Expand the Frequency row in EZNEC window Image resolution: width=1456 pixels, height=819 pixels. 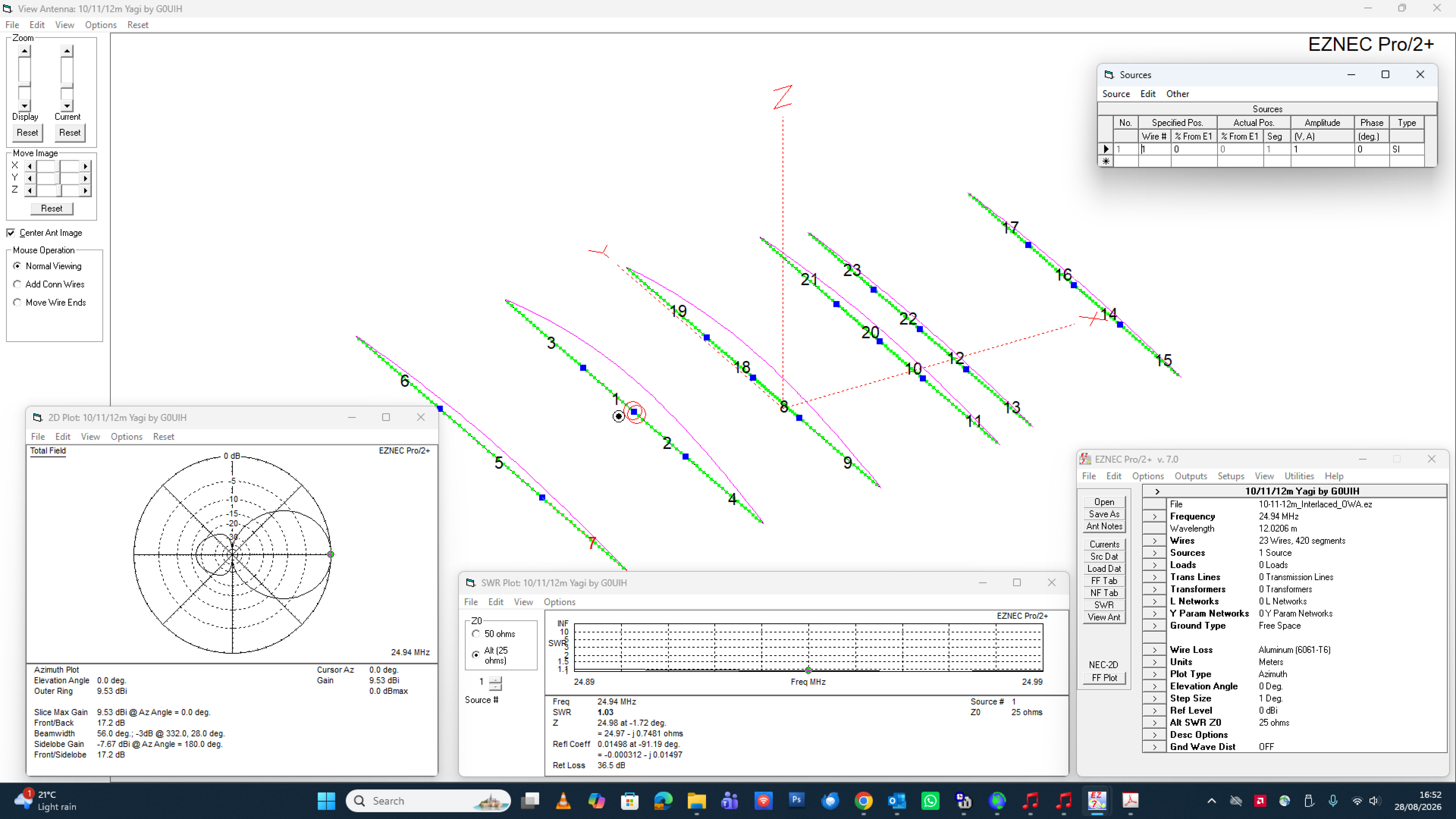click(1155, 517)
